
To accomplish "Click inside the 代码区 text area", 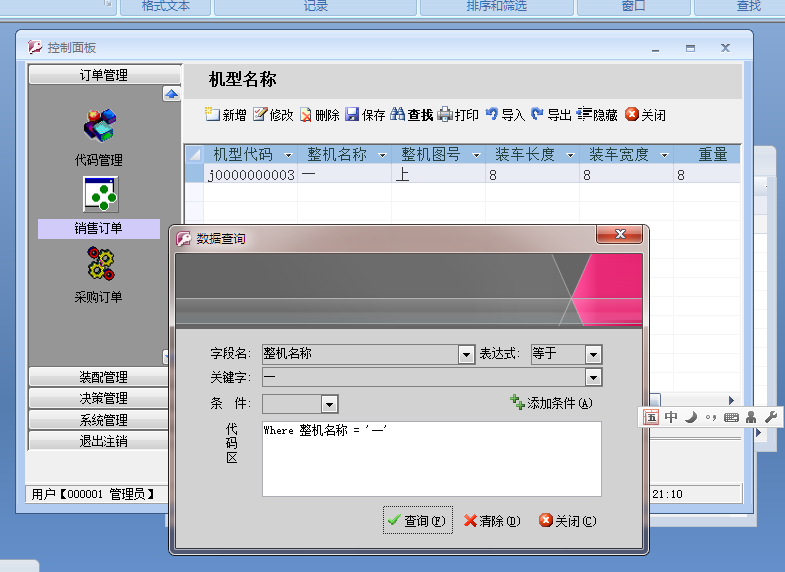I will 432,459.
